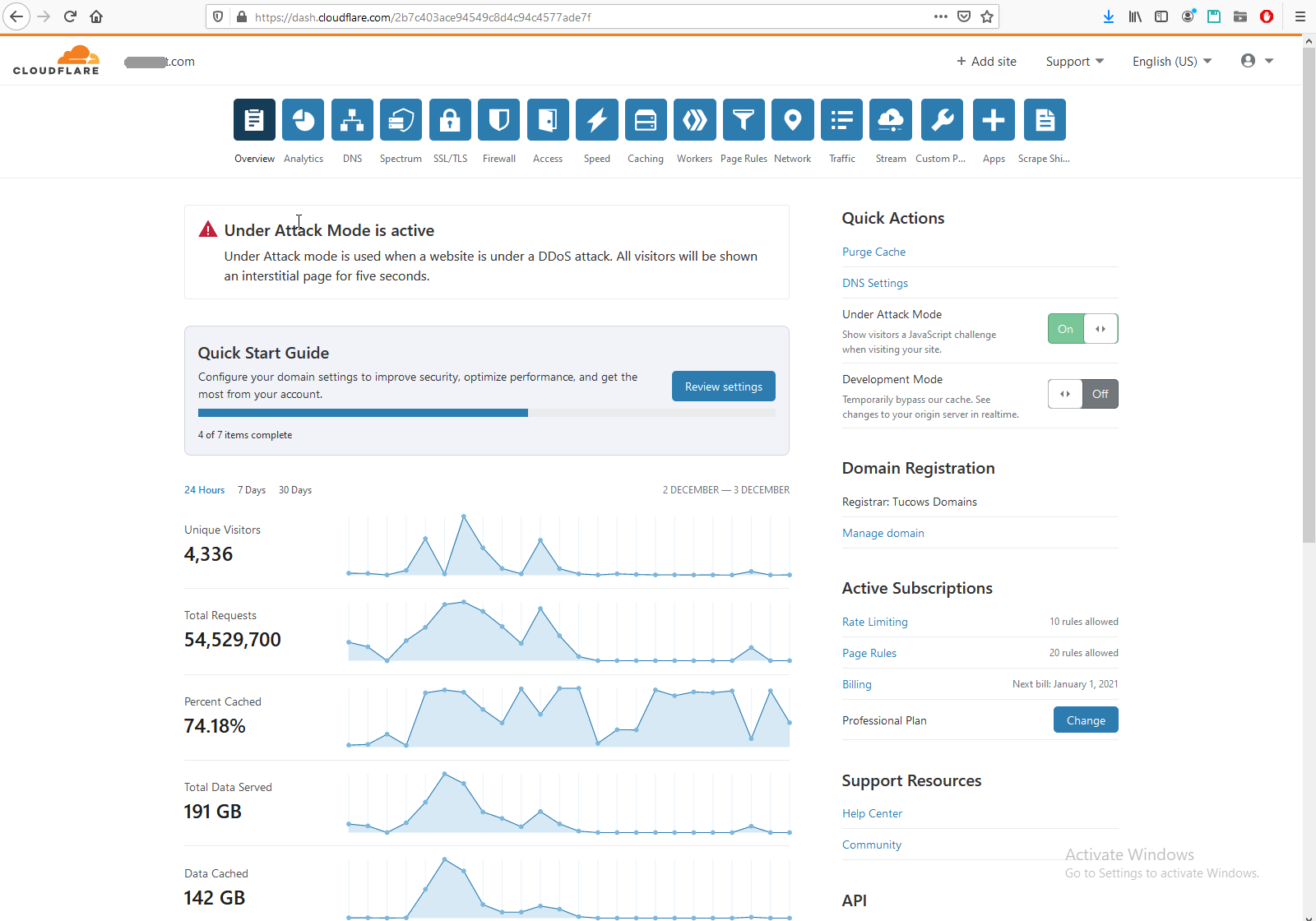This screenshot has width=1316, height=921.
Task: Open the Scrape Shield document icon
Action: [x=1045, y=120]
